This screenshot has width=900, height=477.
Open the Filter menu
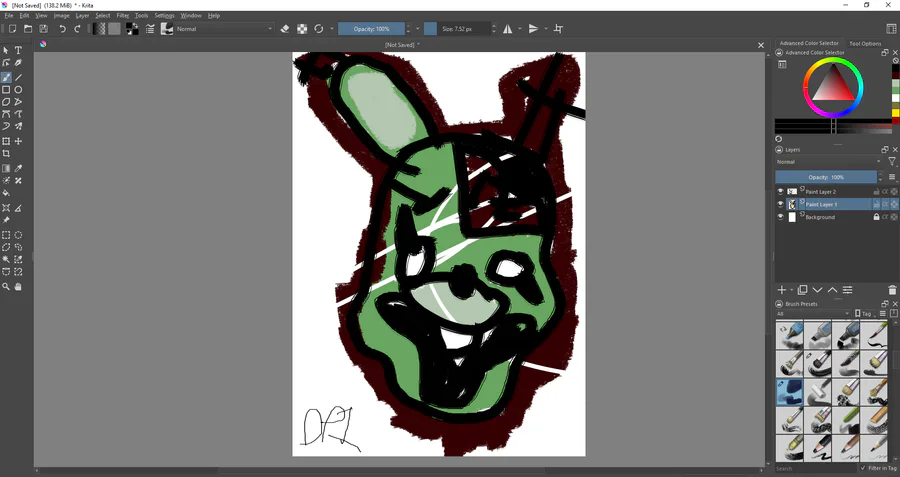tap(123, 15)
